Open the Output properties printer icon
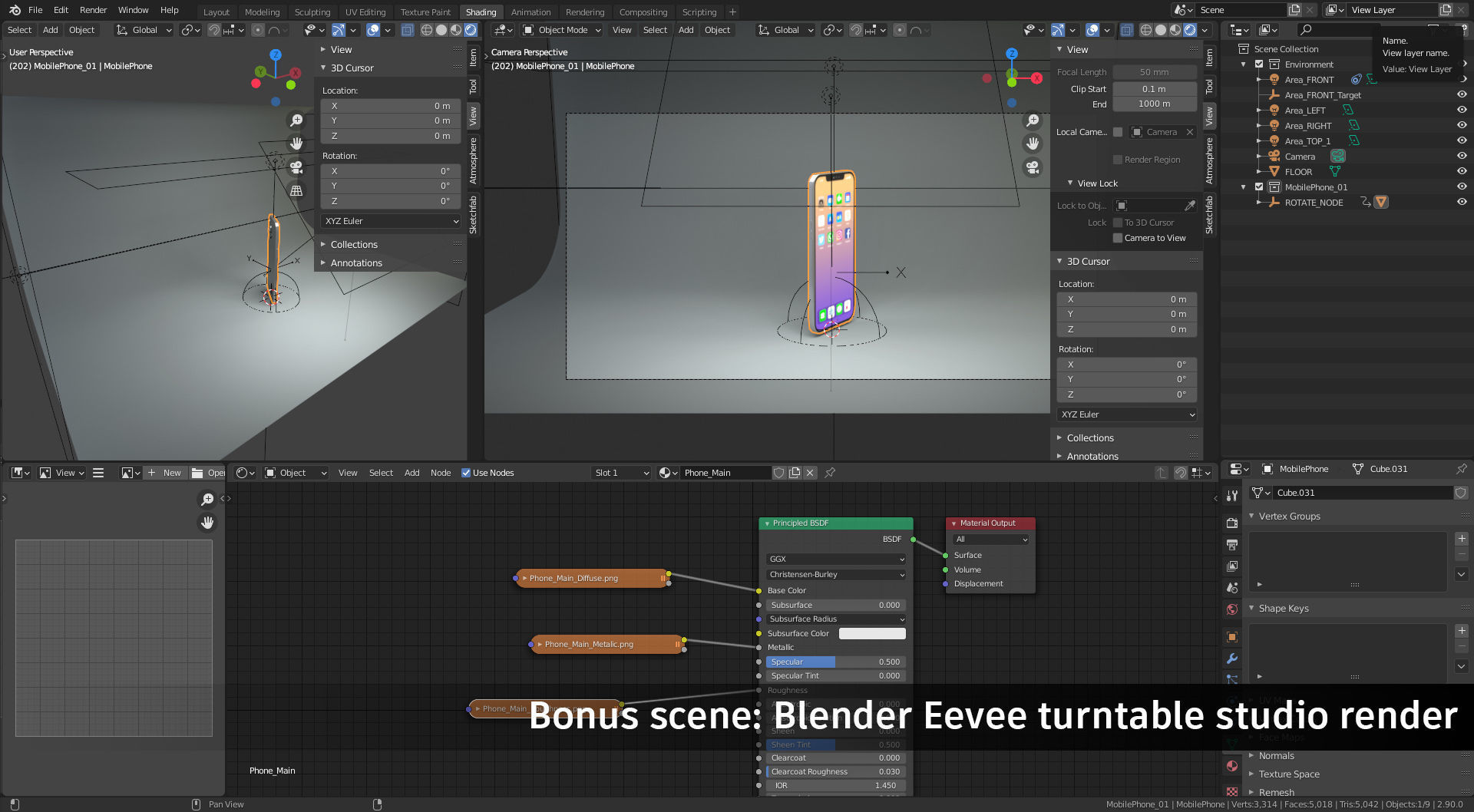Image resolution: width=1474 pixels, height=812 pixels. coord(1232,544)
